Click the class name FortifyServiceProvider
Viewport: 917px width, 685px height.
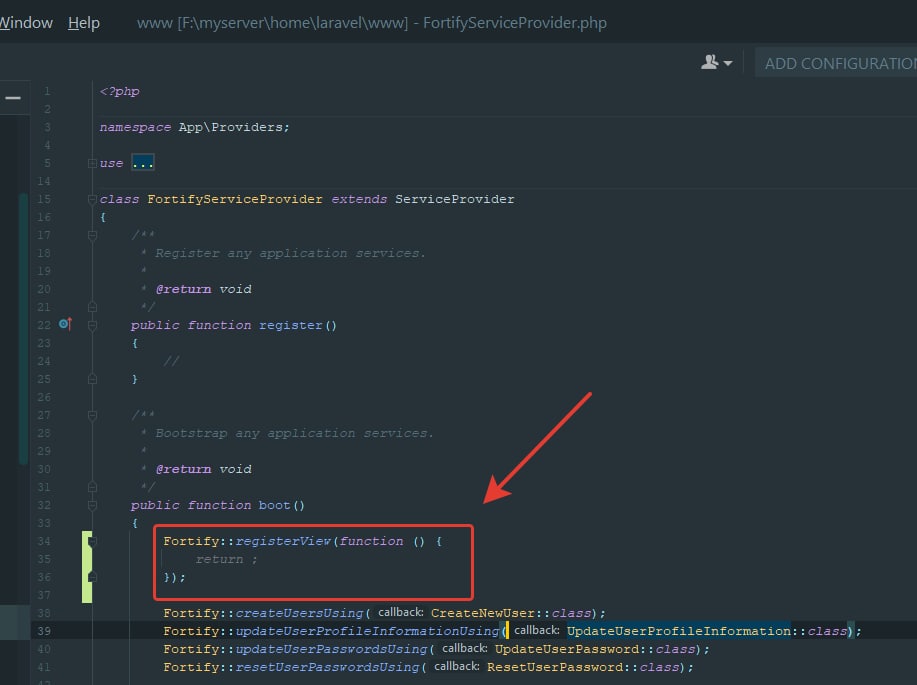[235, 199]
